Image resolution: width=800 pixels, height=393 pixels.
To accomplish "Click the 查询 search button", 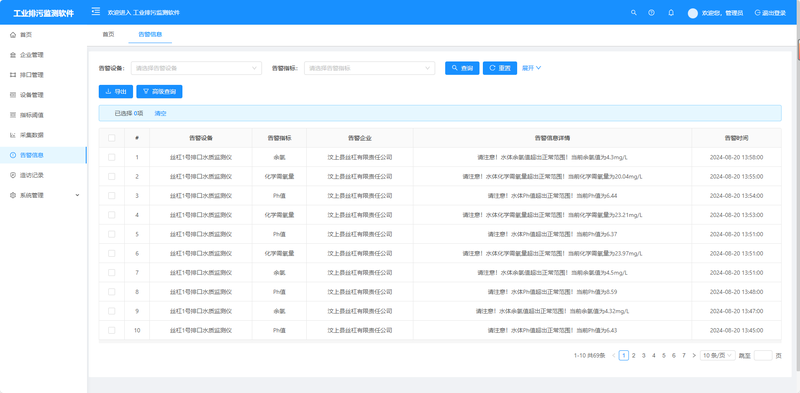I will pyautogui.click(x=462, y=68).
